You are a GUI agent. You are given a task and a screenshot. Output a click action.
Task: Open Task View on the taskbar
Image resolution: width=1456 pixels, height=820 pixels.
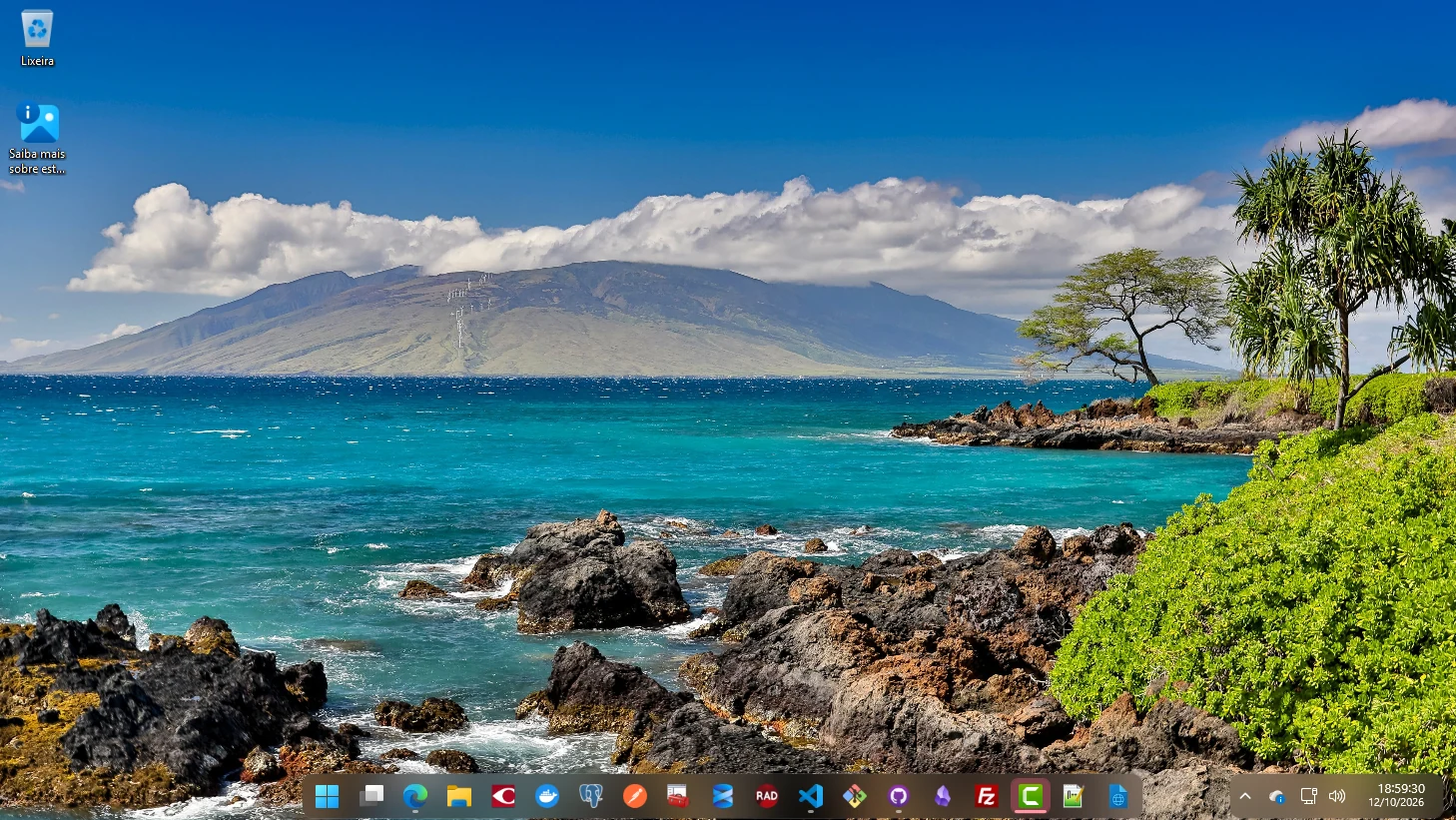click(x=371, y=796)
